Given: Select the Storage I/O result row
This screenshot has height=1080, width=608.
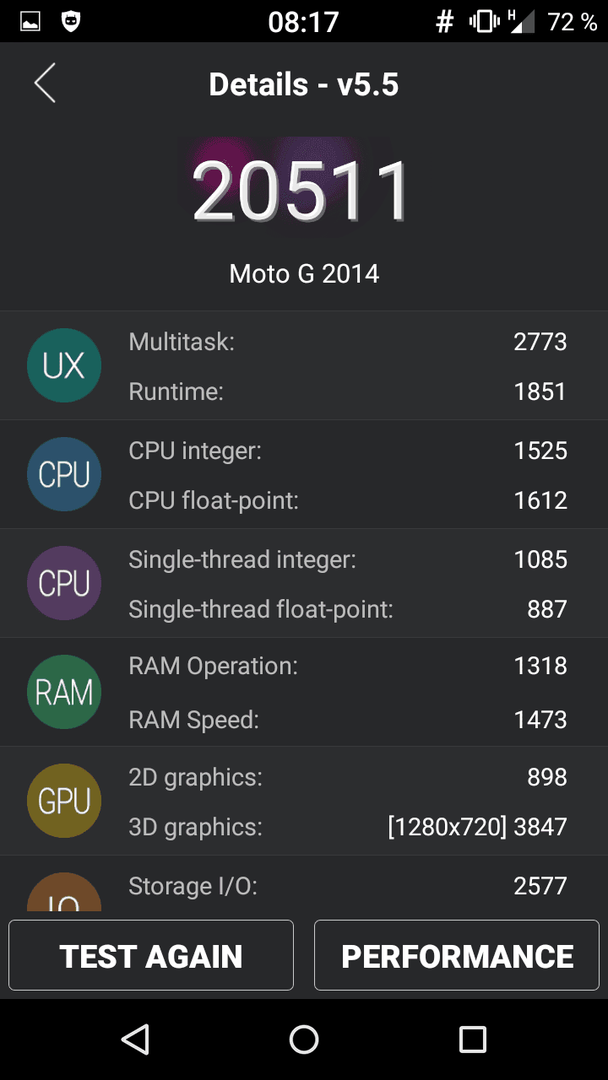Looking at the screenshot, I should pos(348,886).
